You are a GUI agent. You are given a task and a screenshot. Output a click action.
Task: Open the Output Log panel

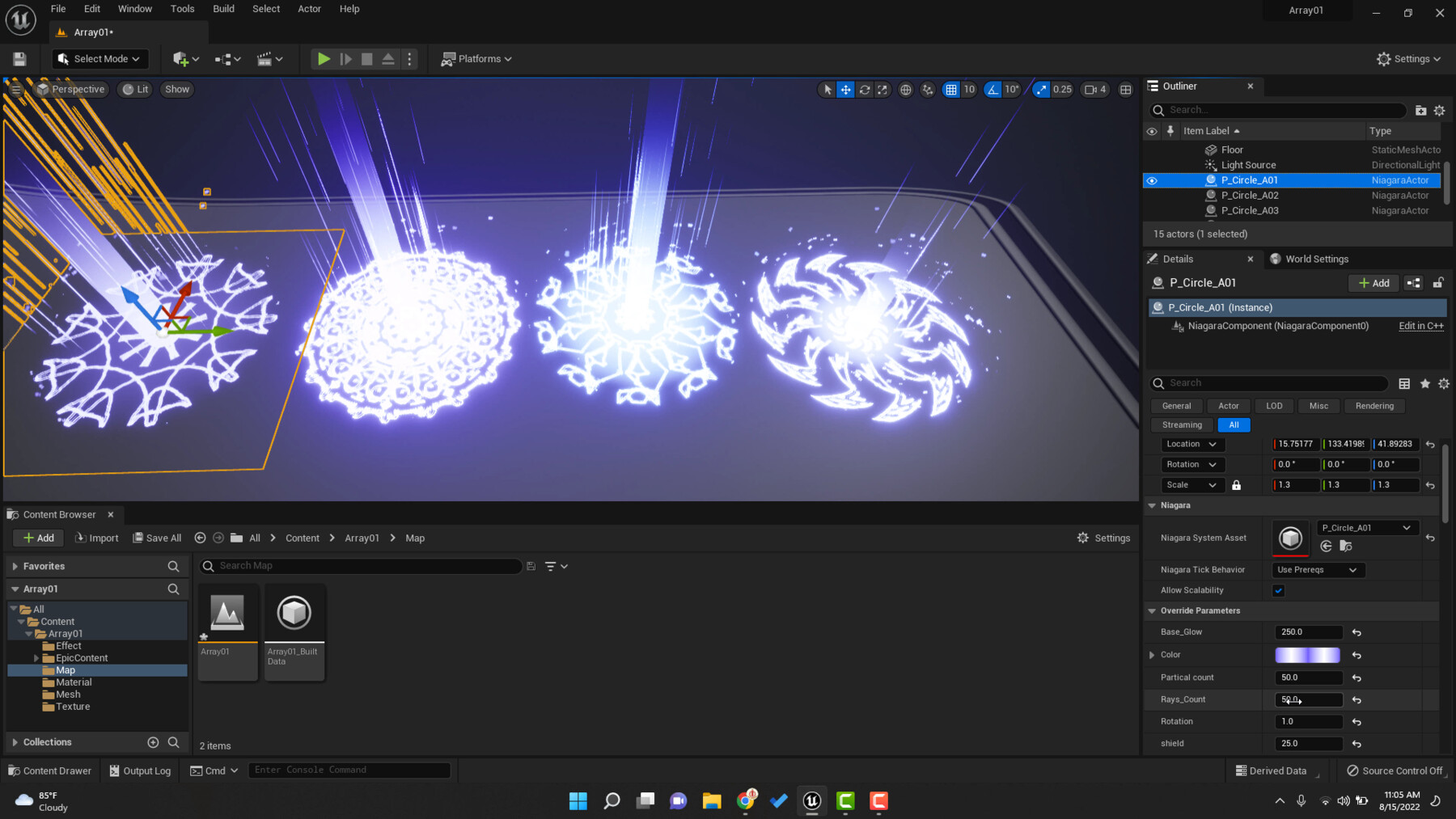pos(140,770)
